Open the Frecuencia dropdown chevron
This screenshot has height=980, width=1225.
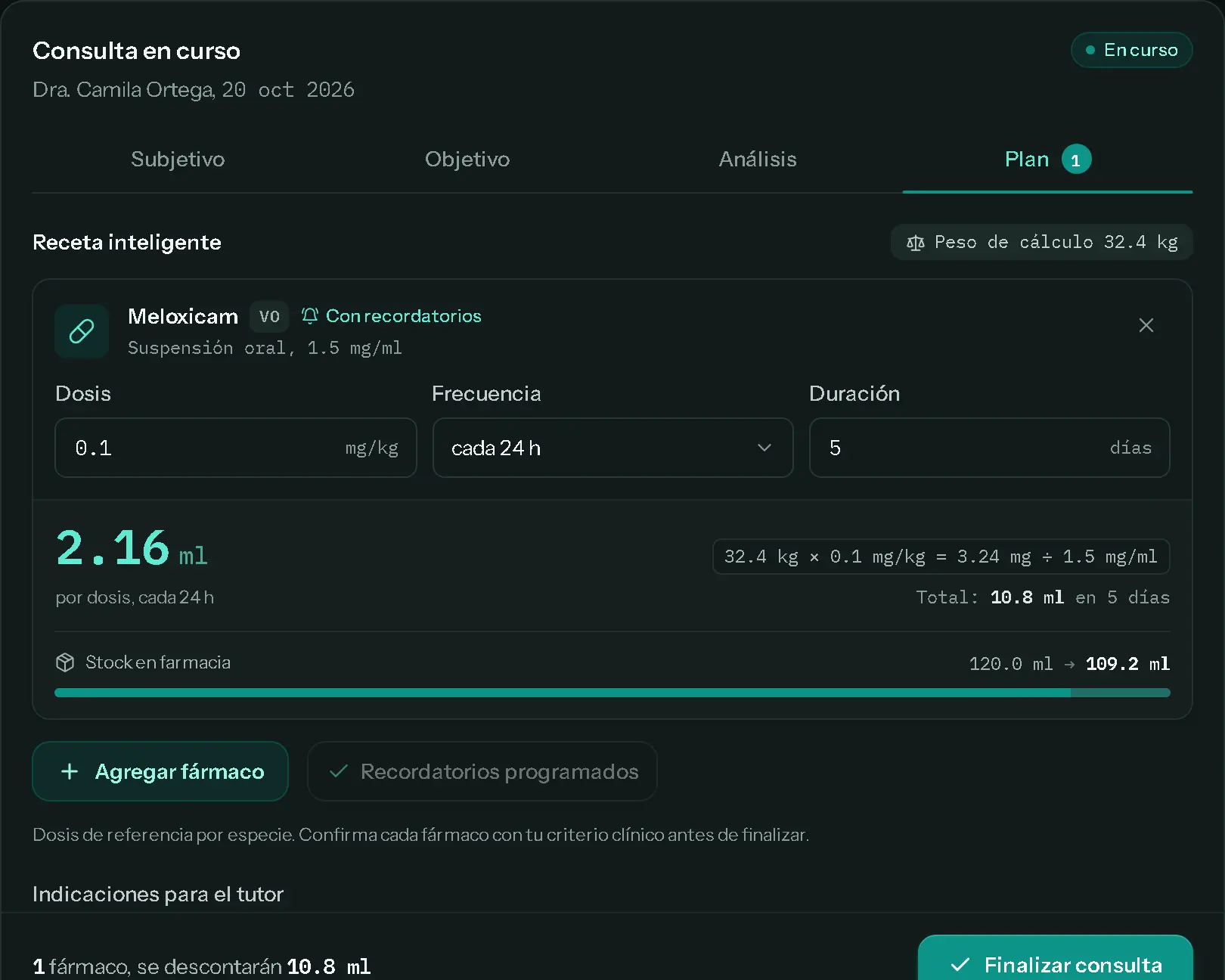(x=764, y=448)
